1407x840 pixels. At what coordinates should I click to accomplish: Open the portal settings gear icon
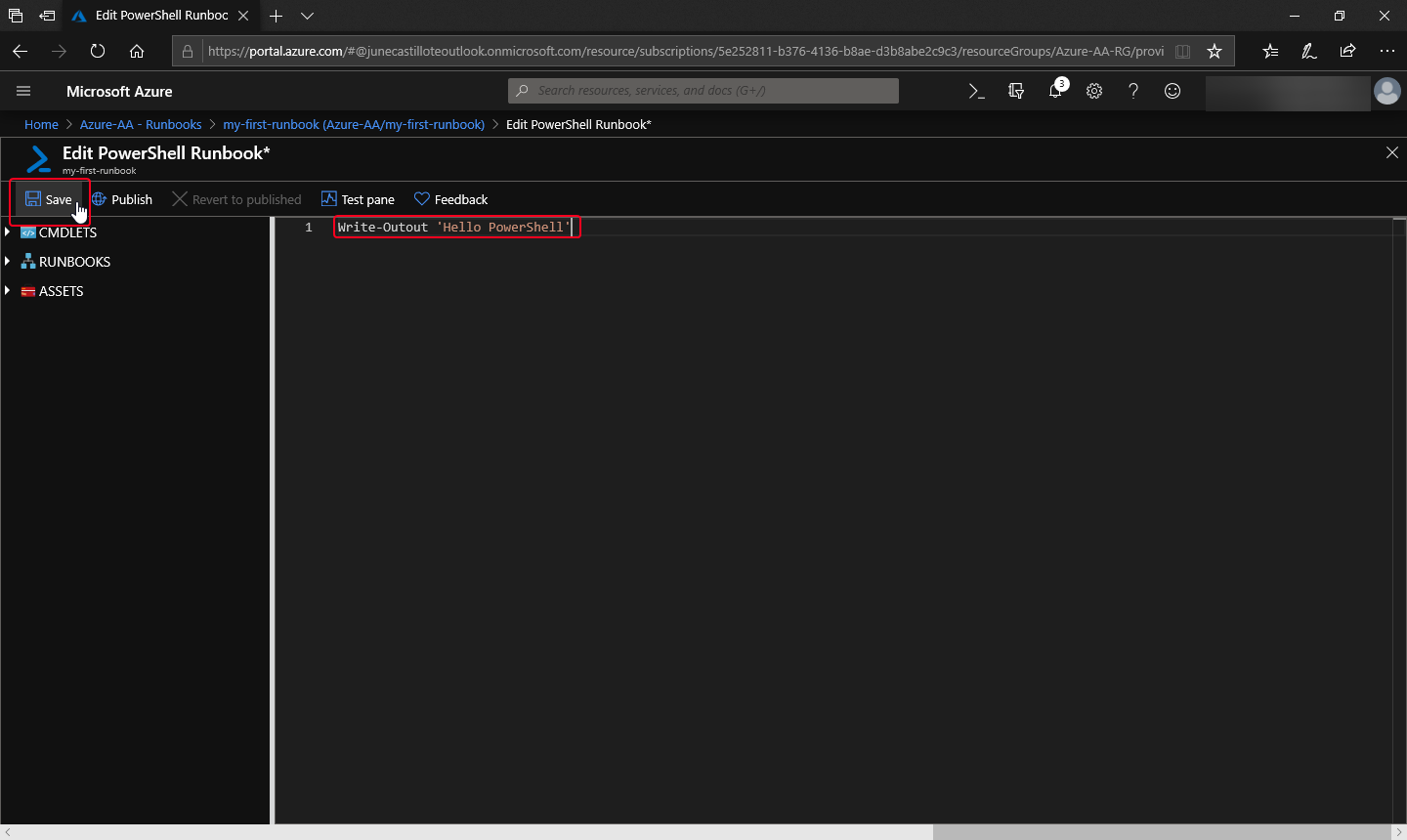1094,90
